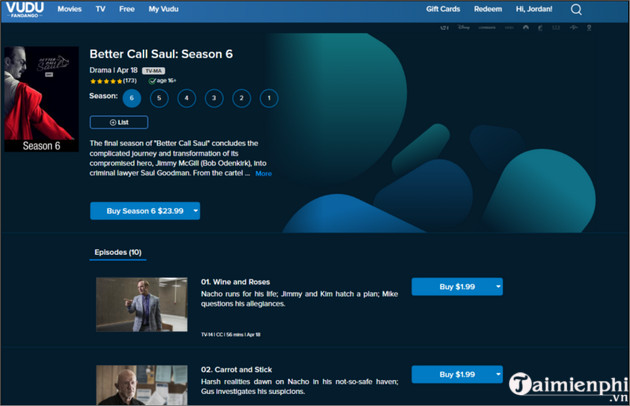
Task: Click the TV-MA rating badge
Action: [153, 71]
